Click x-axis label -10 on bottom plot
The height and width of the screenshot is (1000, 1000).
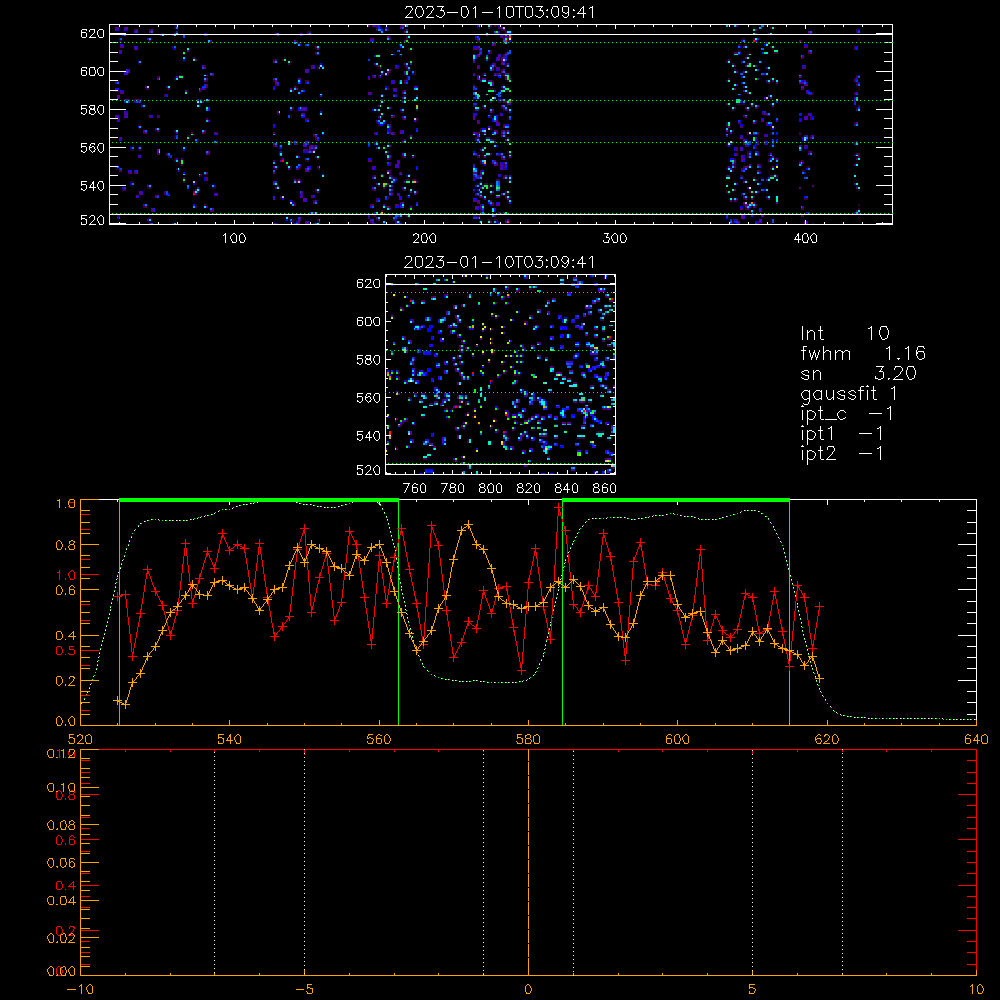(x=80, y=989)
